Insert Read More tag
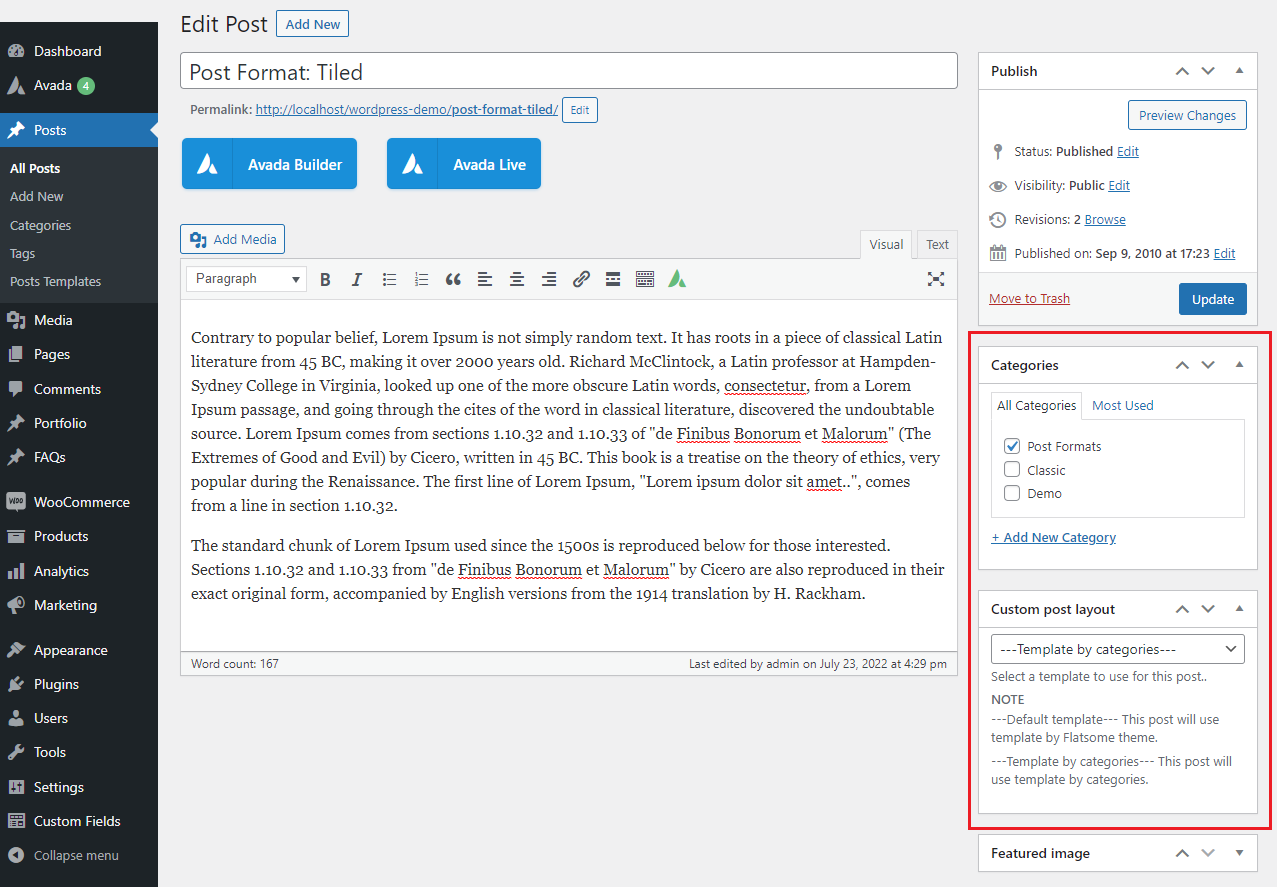 tap(613, 280)
